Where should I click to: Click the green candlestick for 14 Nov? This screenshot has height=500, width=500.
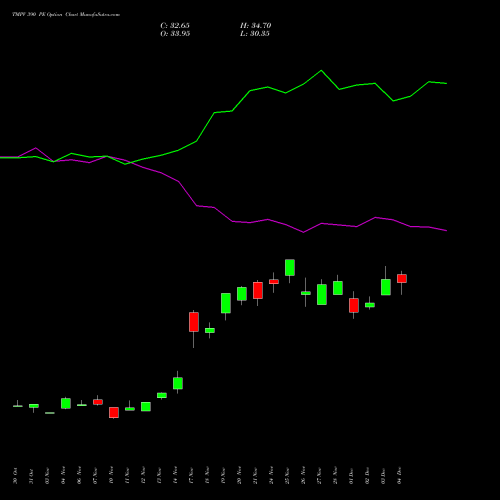point(178,383)
